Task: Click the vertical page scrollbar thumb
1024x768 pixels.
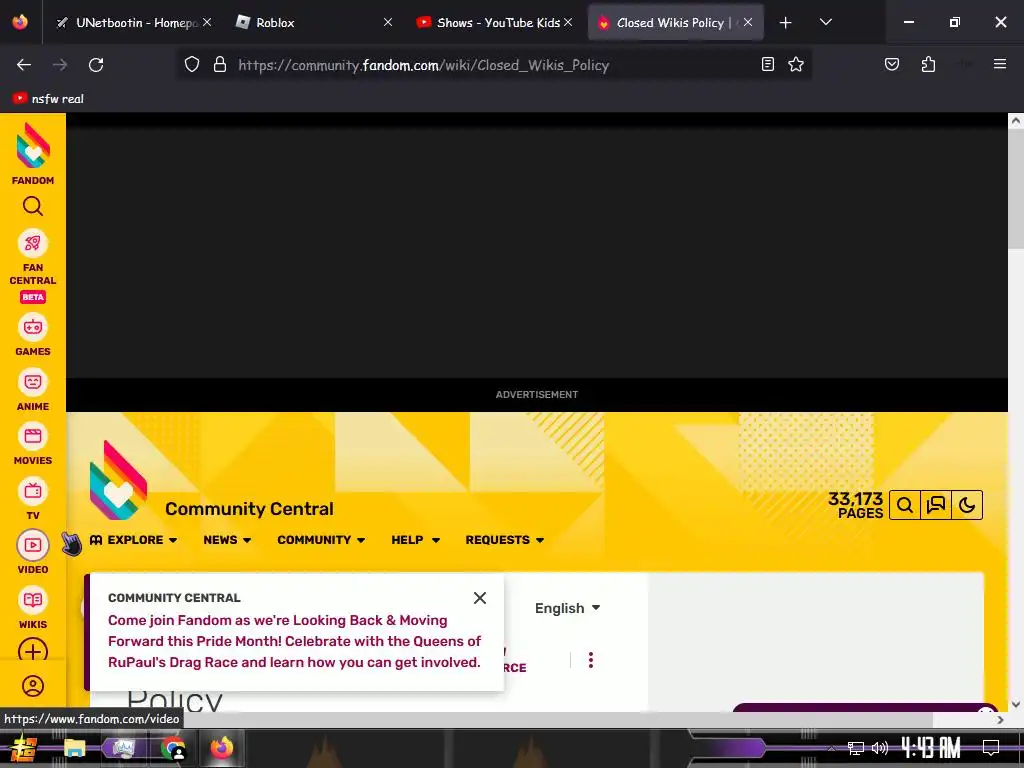Action: pos(1016,189)
